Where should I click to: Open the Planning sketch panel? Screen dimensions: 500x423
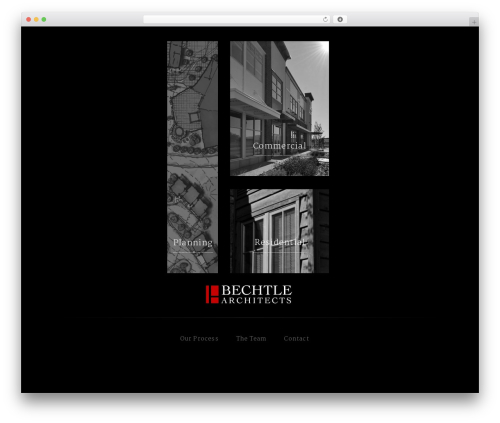point(192,157)
